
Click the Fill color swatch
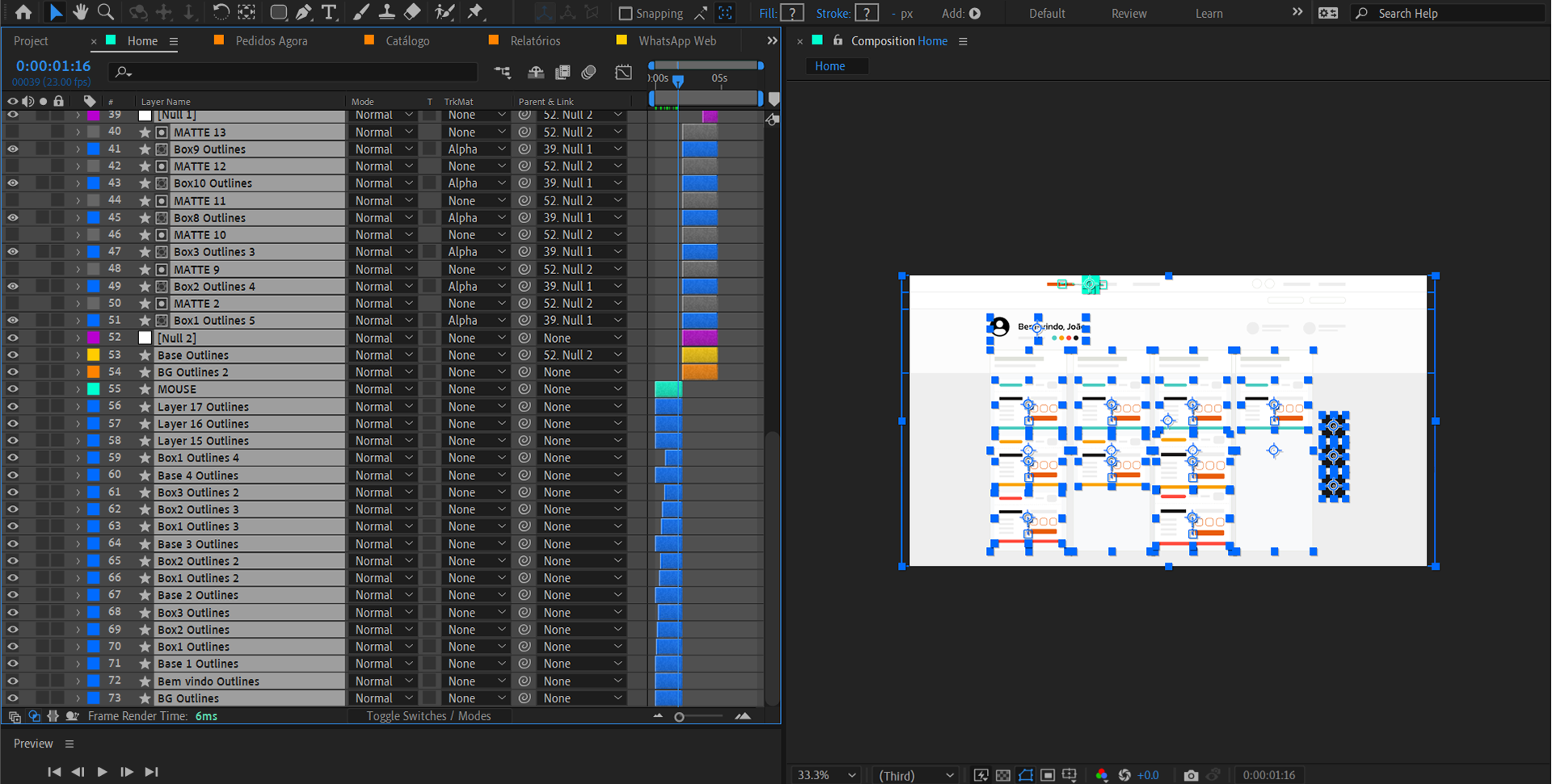792,13
